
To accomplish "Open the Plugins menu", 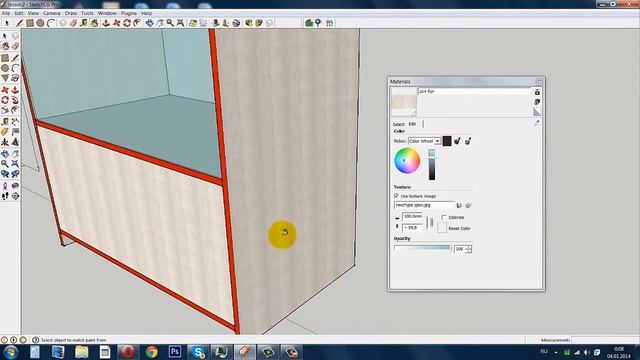I will 129,13.
